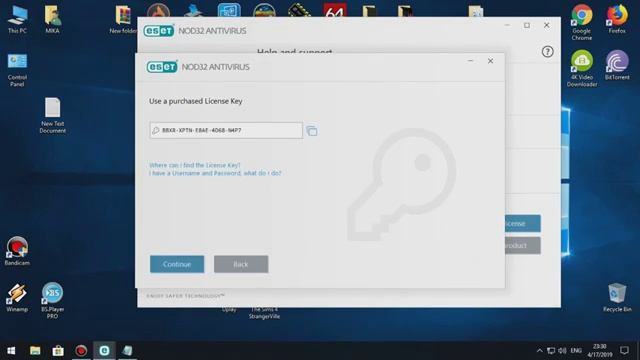Click the help question mark in main ESET window
The image size is (640, 360).
coord(547,51)
